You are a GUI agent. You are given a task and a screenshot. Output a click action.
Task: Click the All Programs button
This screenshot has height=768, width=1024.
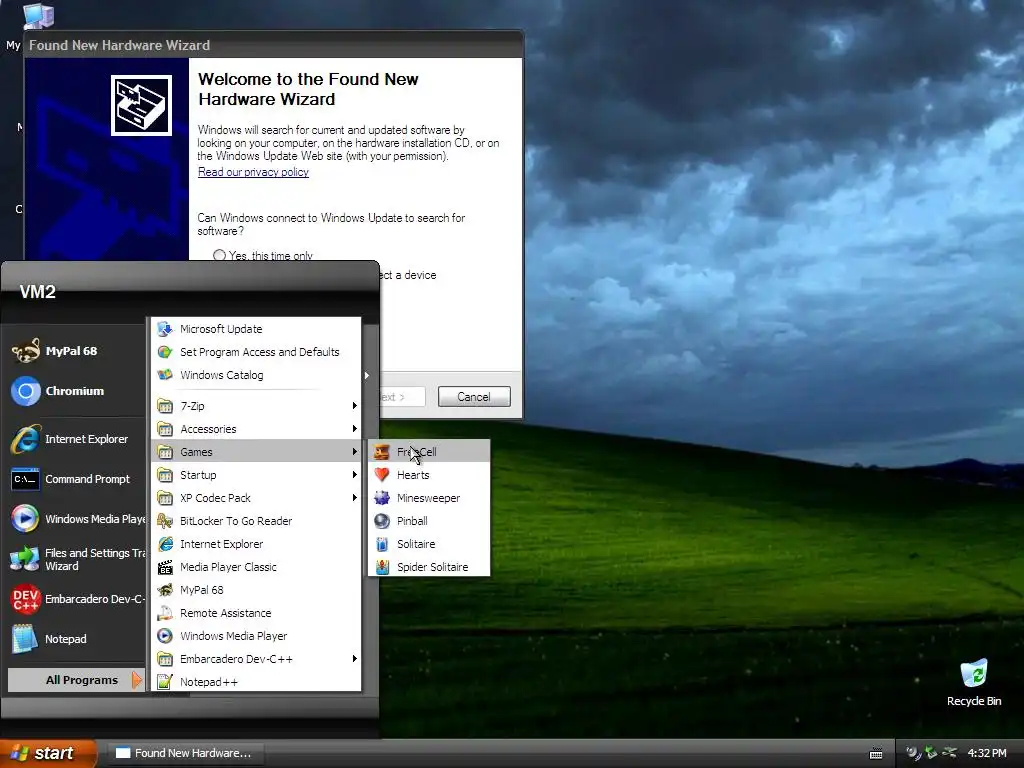76,680
